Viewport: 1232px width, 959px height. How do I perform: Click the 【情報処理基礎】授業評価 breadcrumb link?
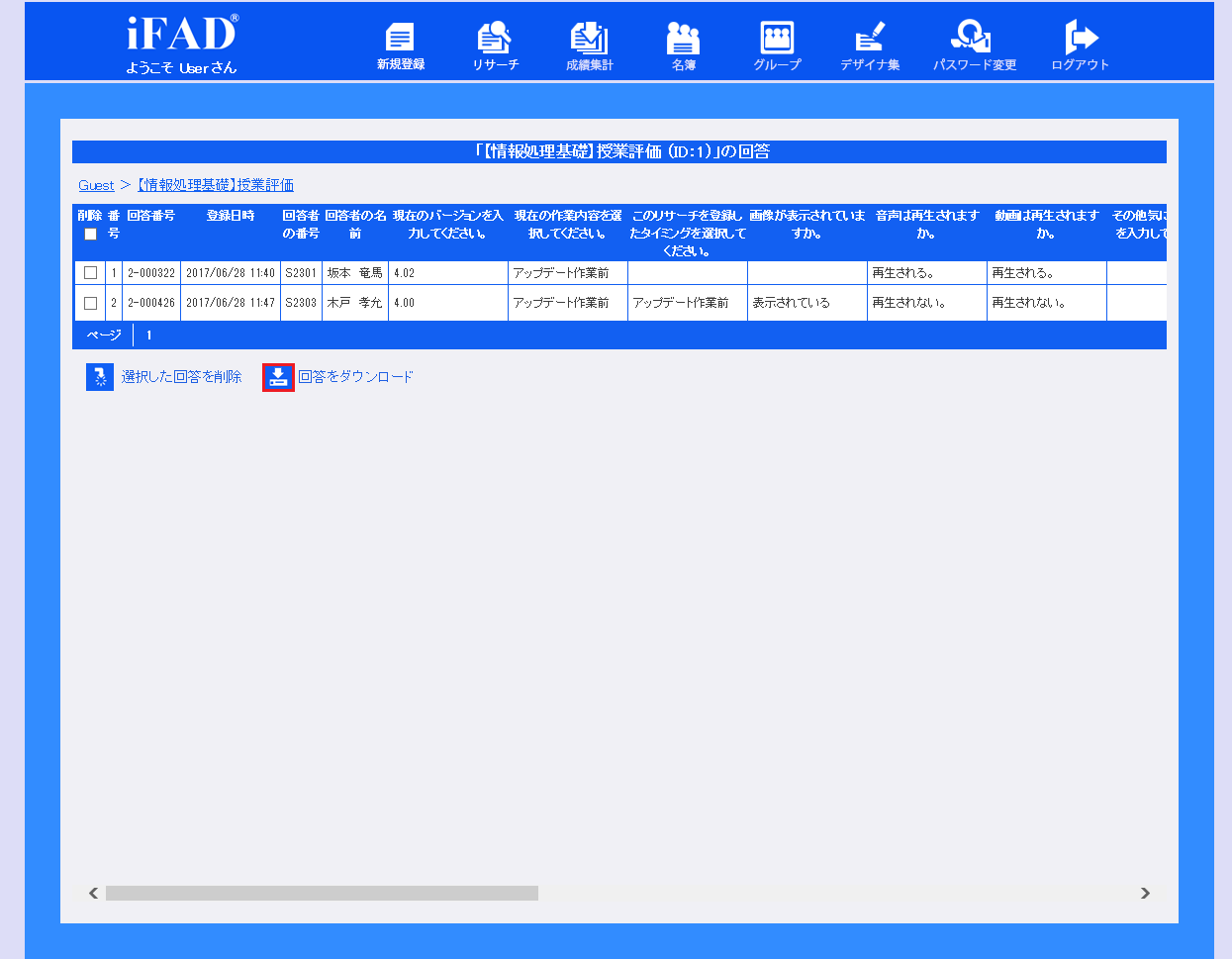[215, 185]
